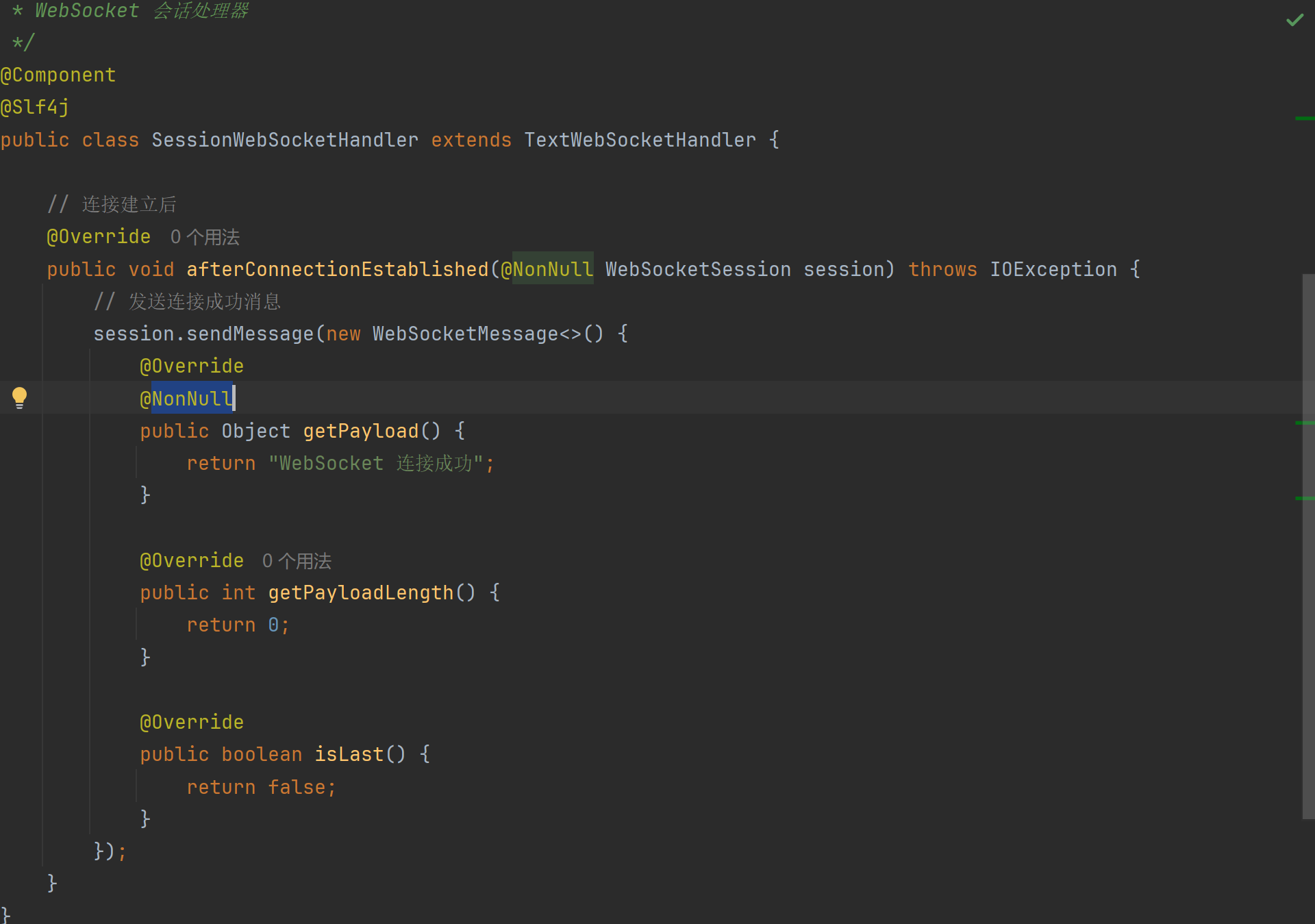Click the @Component annotation
The height and width of the screenshot is (924, 1315).
pos(58,75)
